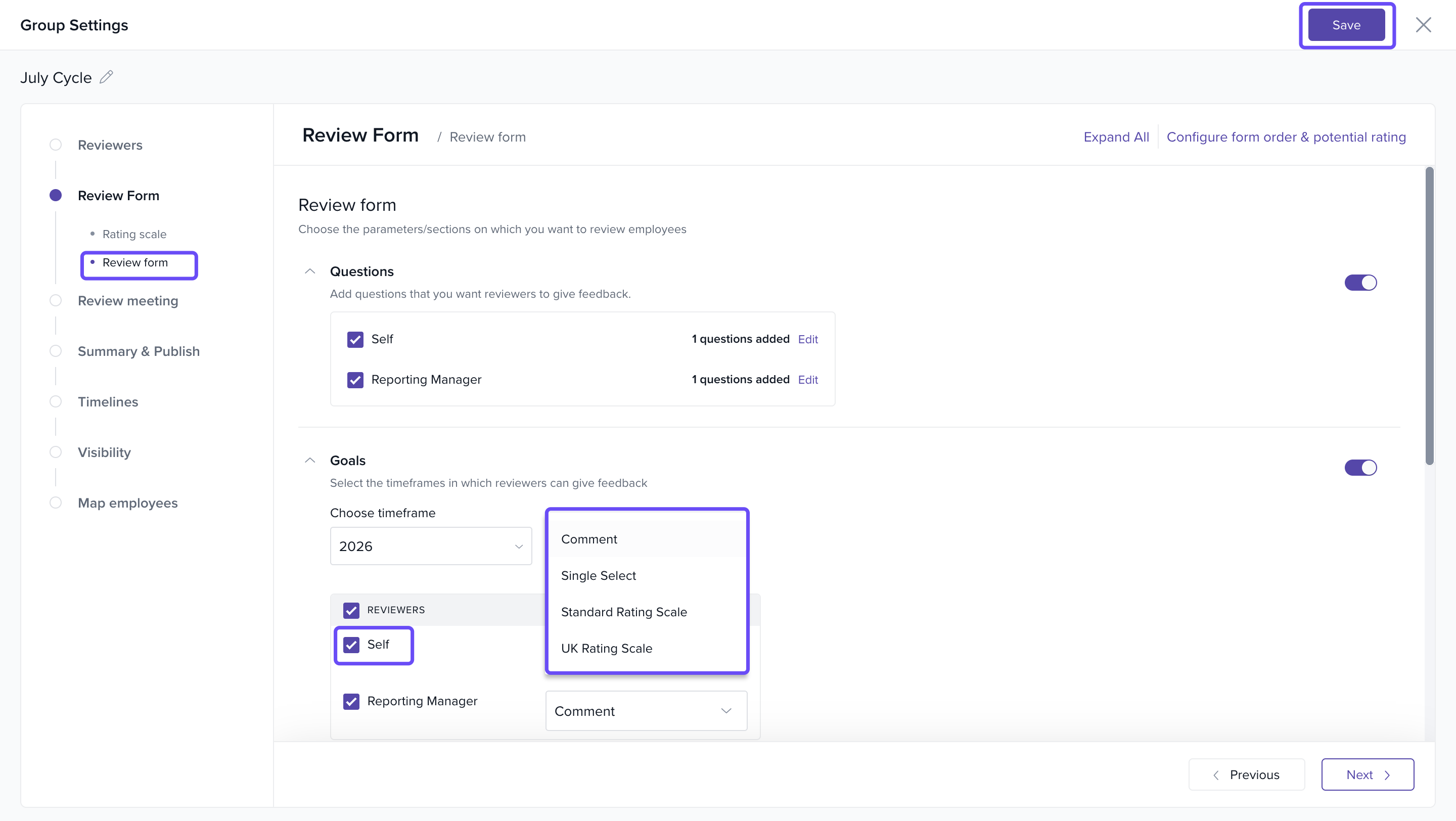The width and height of the screenshot is (1456, 821).
Task: Select Standard Rating Scale option
Action: click(623, 612)
